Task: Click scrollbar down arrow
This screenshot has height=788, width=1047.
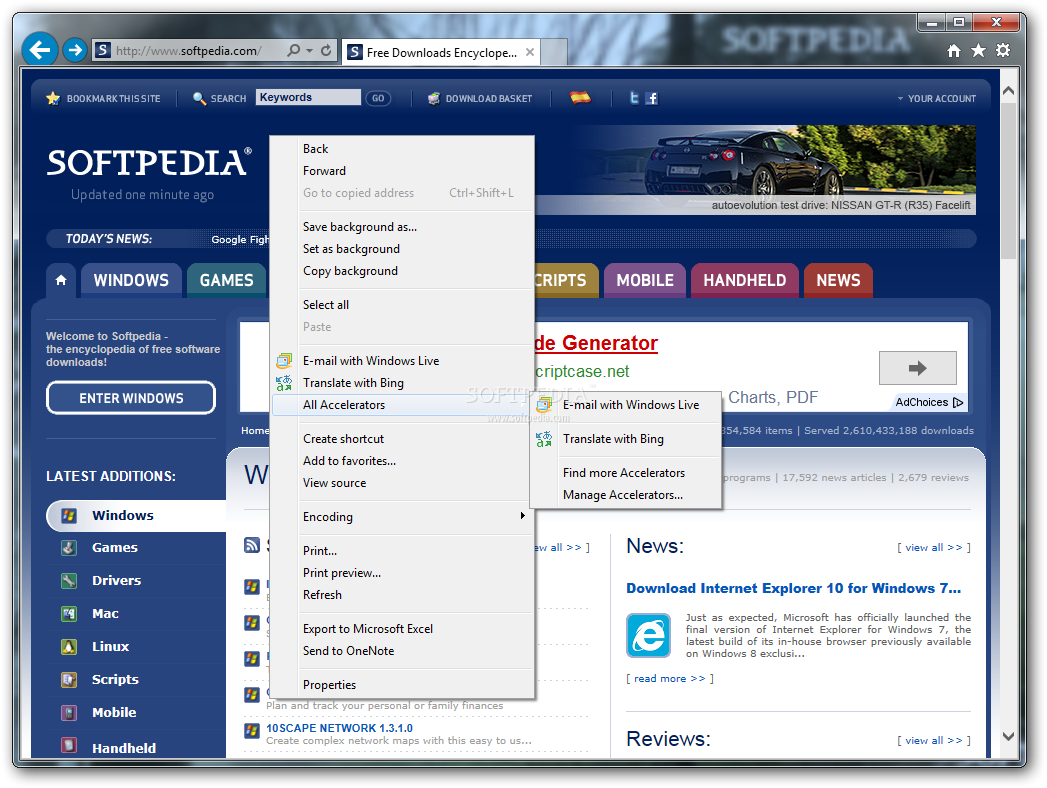Action: [x=1008, y=736]
